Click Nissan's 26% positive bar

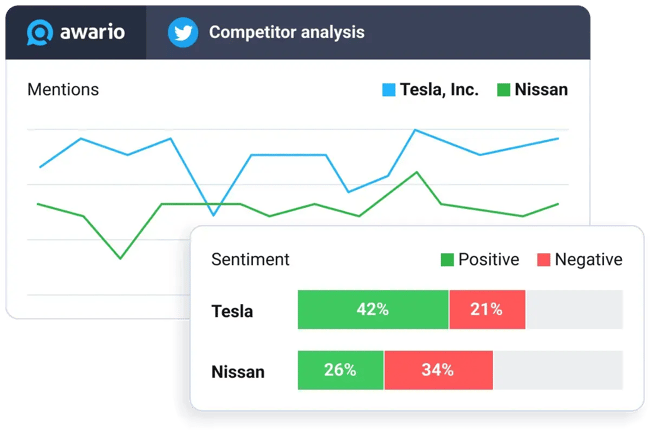pyautogui.click(x=340, y=371)
